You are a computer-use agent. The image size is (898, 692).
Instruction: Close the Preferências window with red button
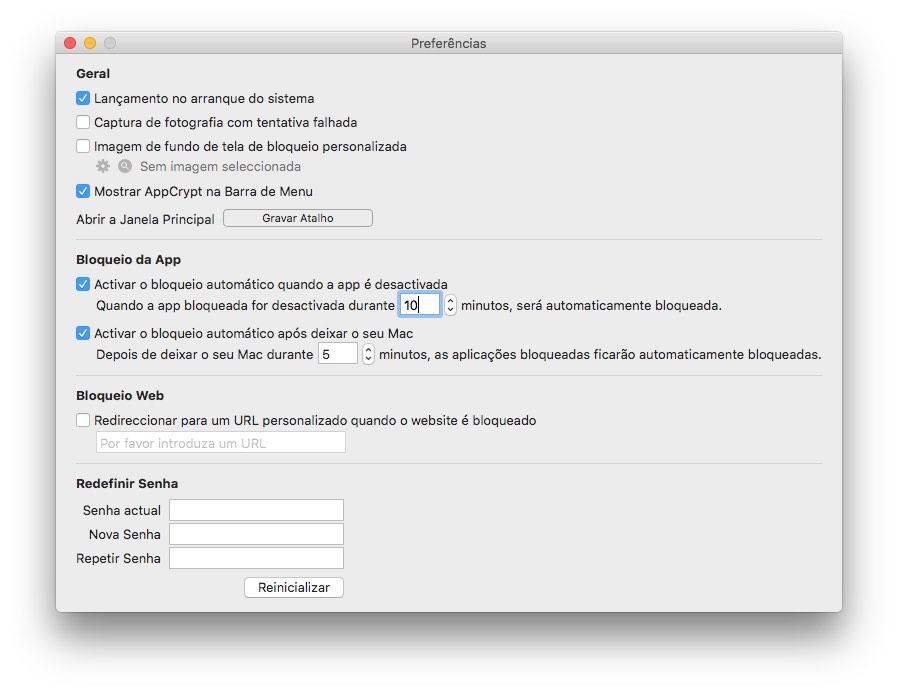[70, 43]
